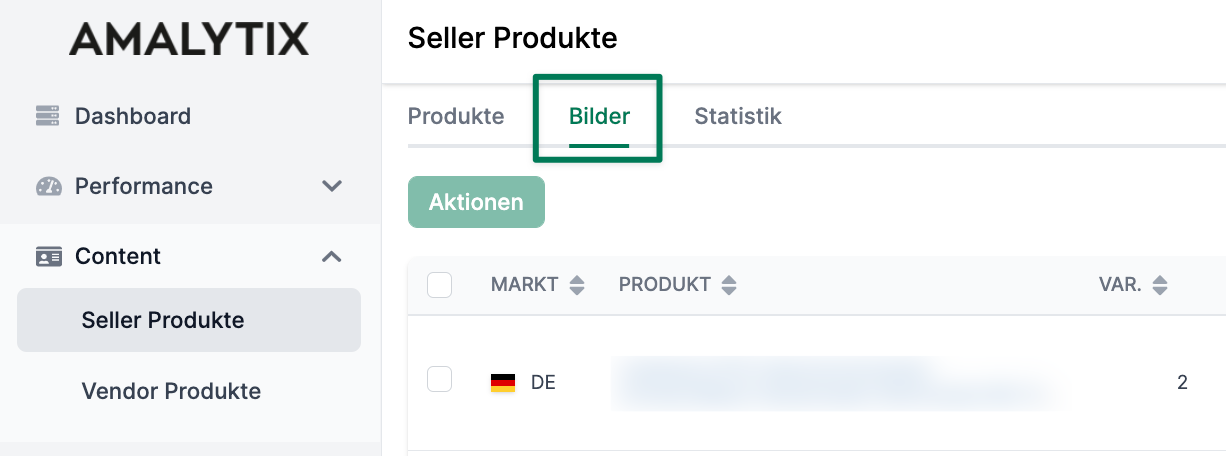Click the Dashboard server icon

[x=48, y=116]
